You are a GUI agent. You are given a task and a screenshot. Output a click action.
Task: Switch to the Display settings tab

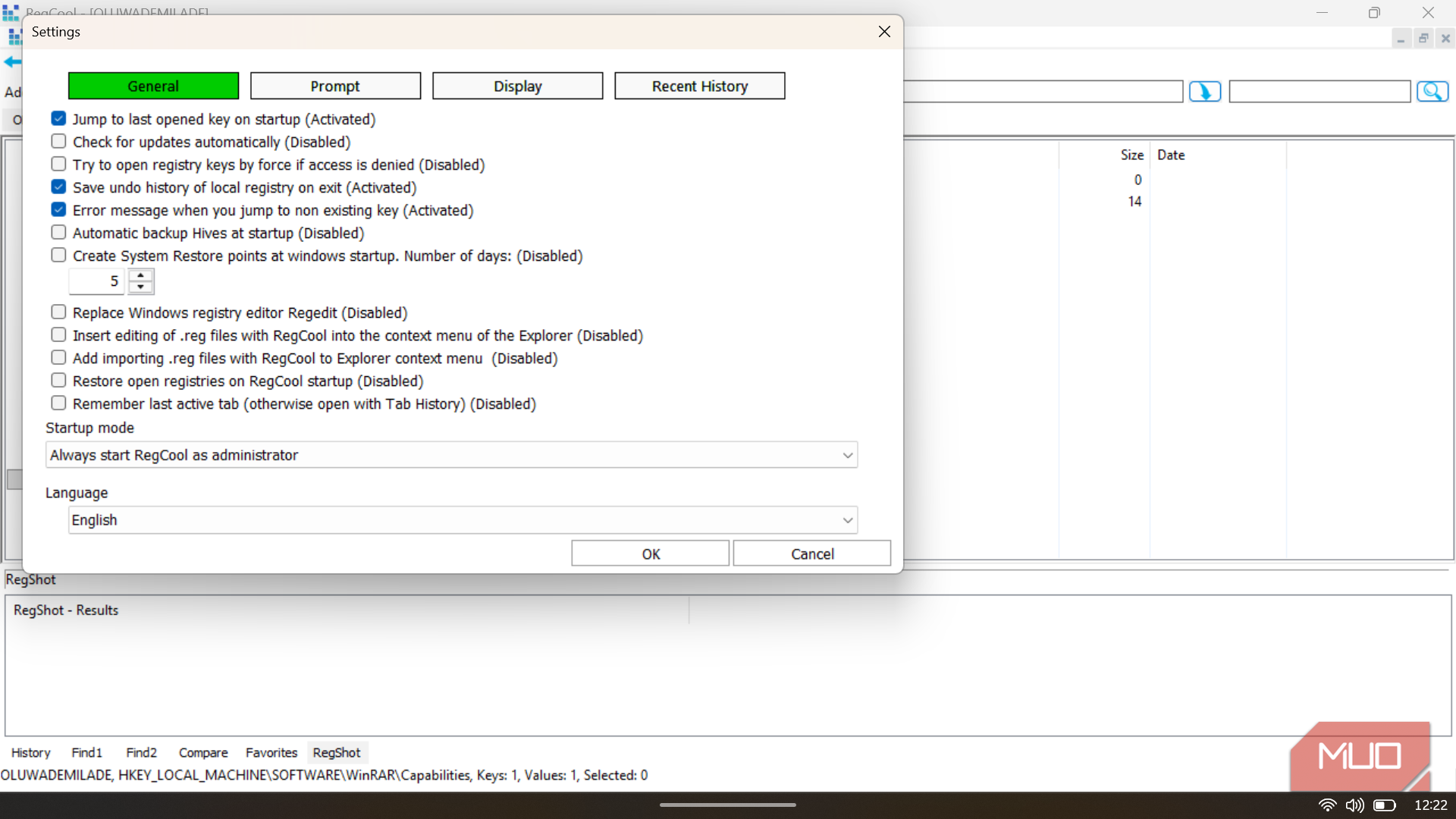[518, 86]
